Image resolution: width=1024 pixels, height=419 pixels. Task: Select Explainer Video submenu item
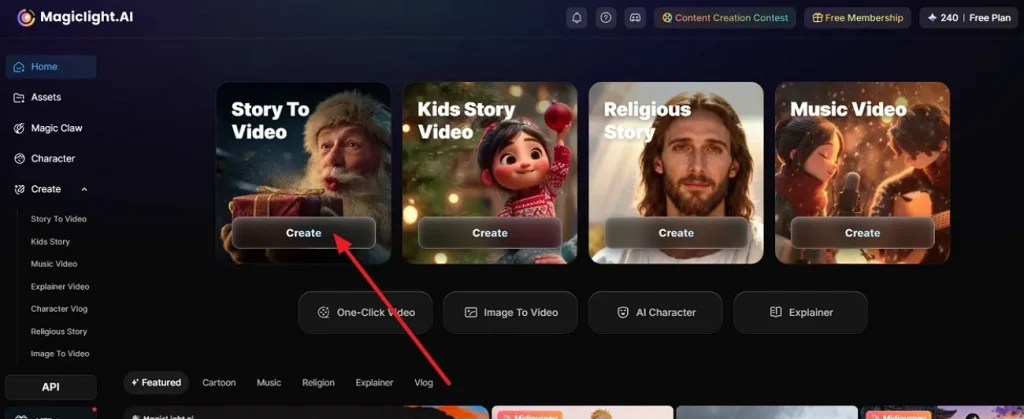coord(60,287)
